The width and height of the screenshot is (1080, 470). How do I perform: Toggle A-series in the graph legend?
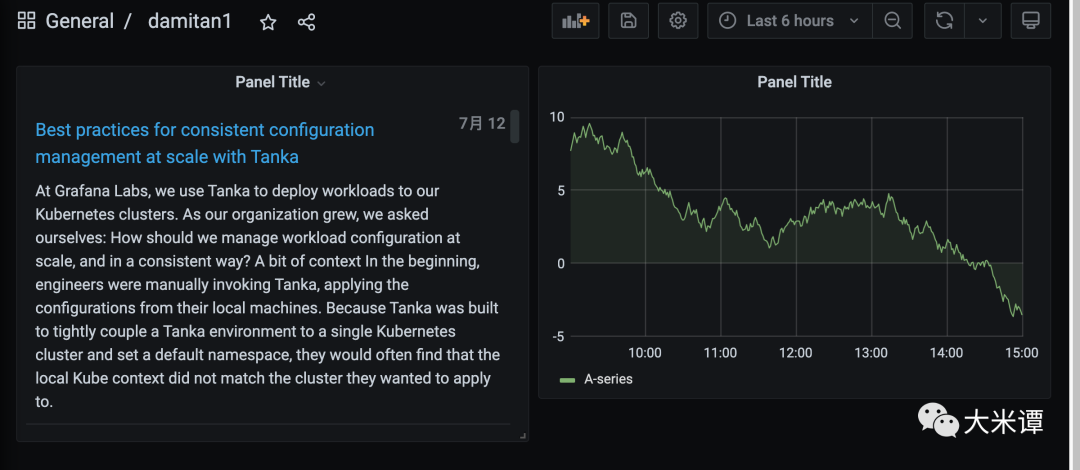click(608, 379)
